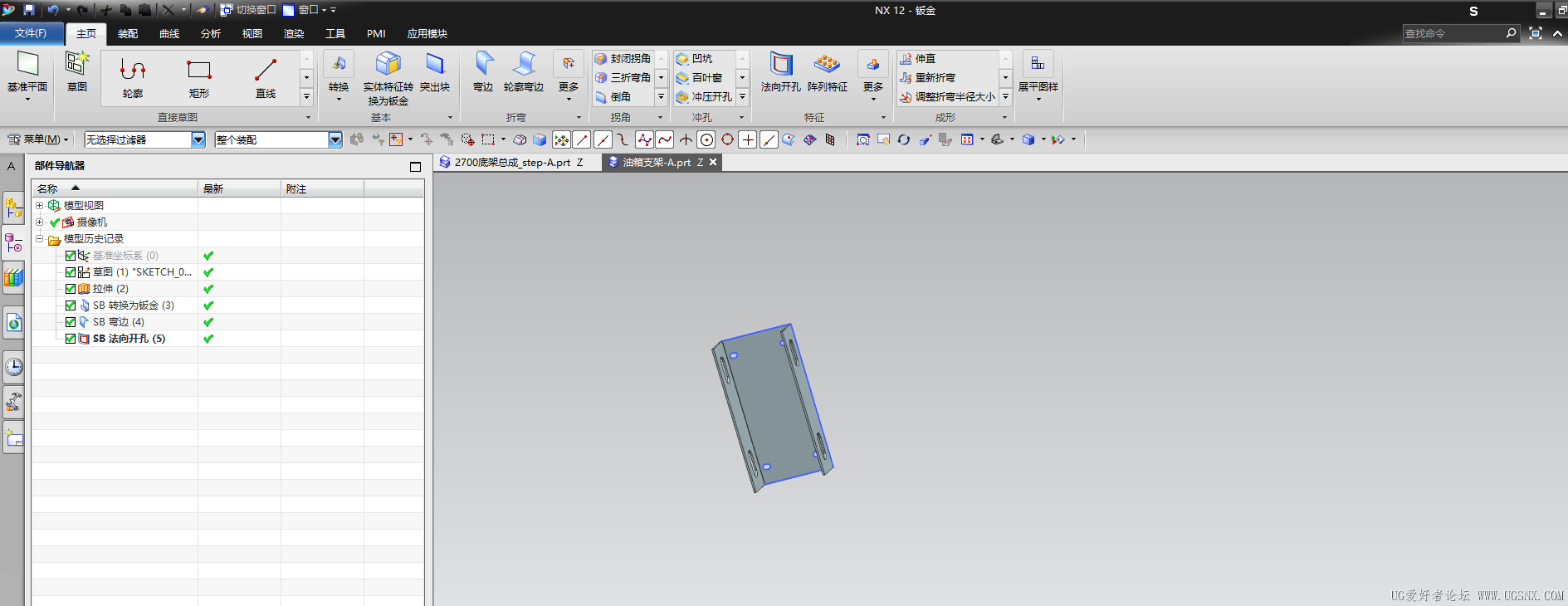Open the history clock sidebar panel
This screenshot has width=1568, height=606.
pos(14,366)
